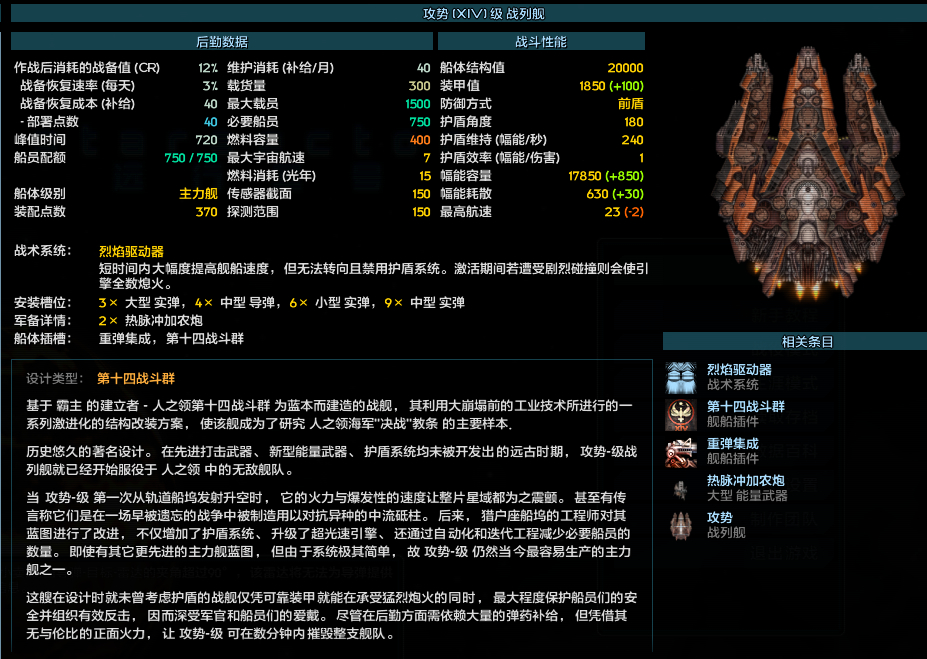
Task: Click the 主力舰 hull class value
Action: 198,193
